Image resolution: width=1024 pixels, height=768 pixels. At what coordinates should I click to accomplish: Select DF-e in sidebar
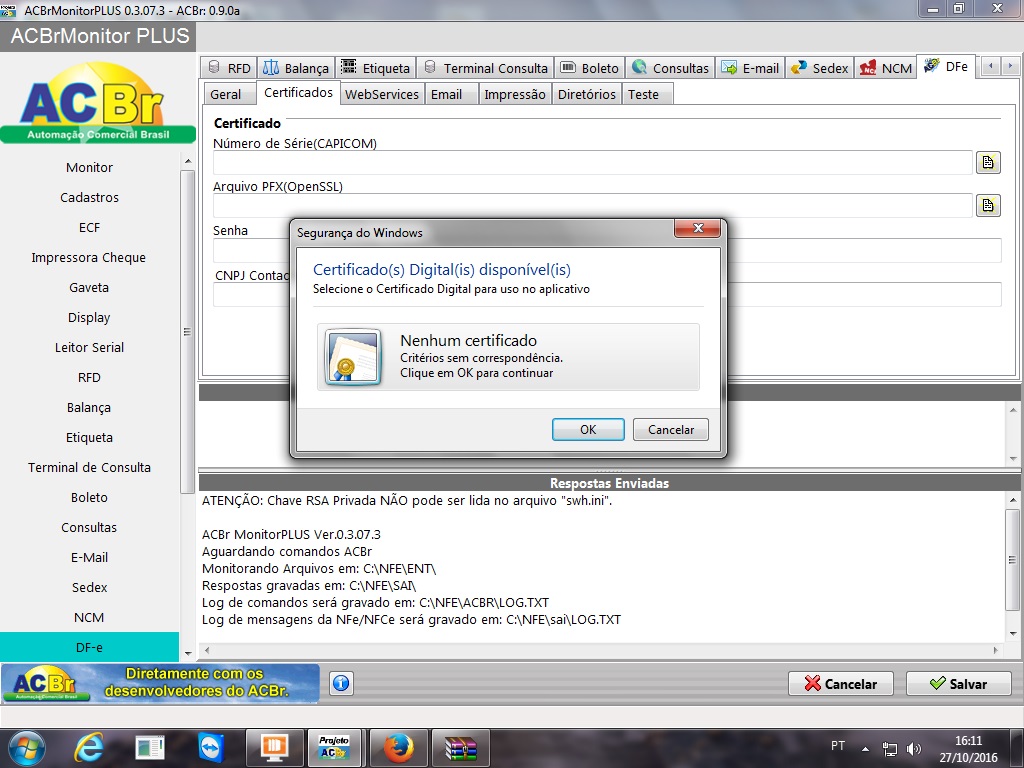click(89, 647)
